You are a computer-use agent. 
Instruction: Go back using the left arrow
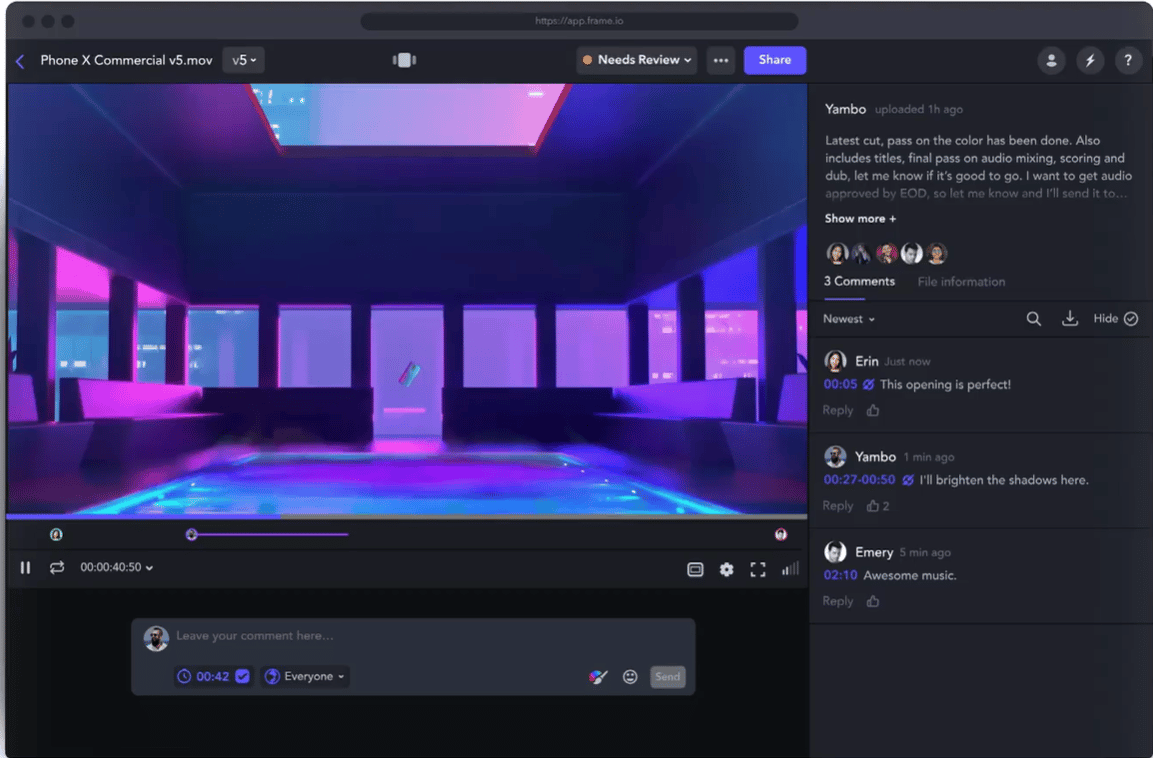[x=20, y=61]
